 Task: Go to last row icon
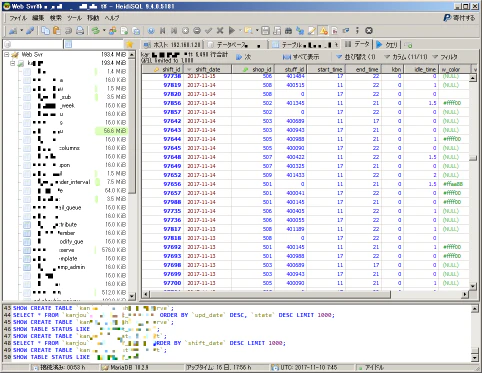[x=174, y=31]
